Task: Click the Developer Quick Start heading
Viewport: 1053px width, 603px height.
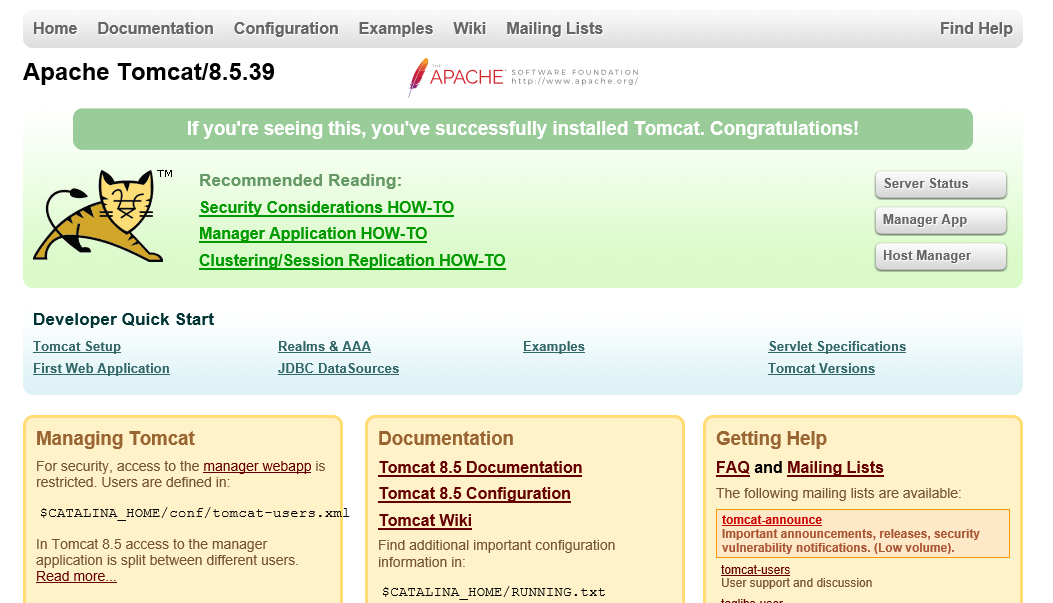Action: (x=124, y=320)
